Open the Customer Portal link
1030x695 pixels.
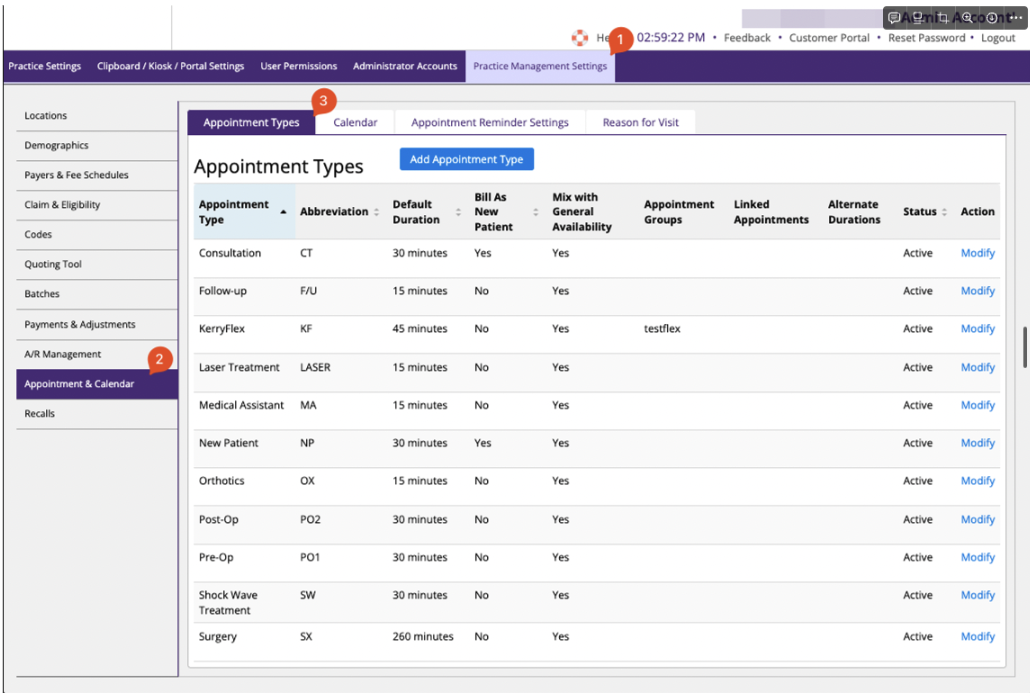pyautogui.click(x=829, y=38)
